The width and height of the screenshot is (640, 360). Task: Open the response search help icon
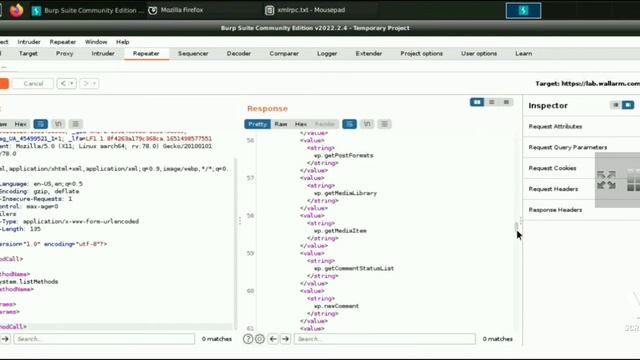[248, 339]
